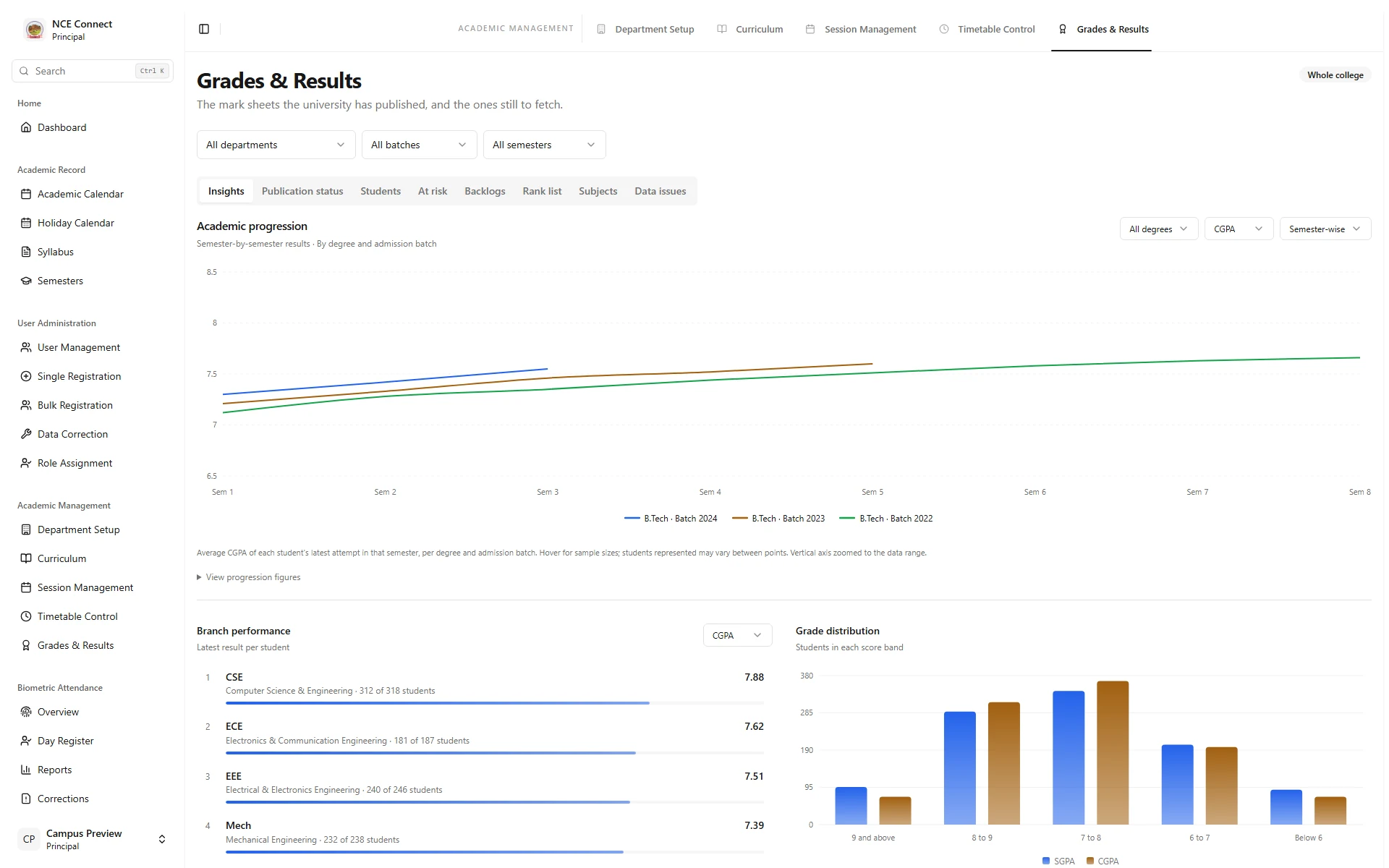This screenshot has width=1389, height=868.
Task: Open the Corrections icon in sidebar
Action: 26,799
